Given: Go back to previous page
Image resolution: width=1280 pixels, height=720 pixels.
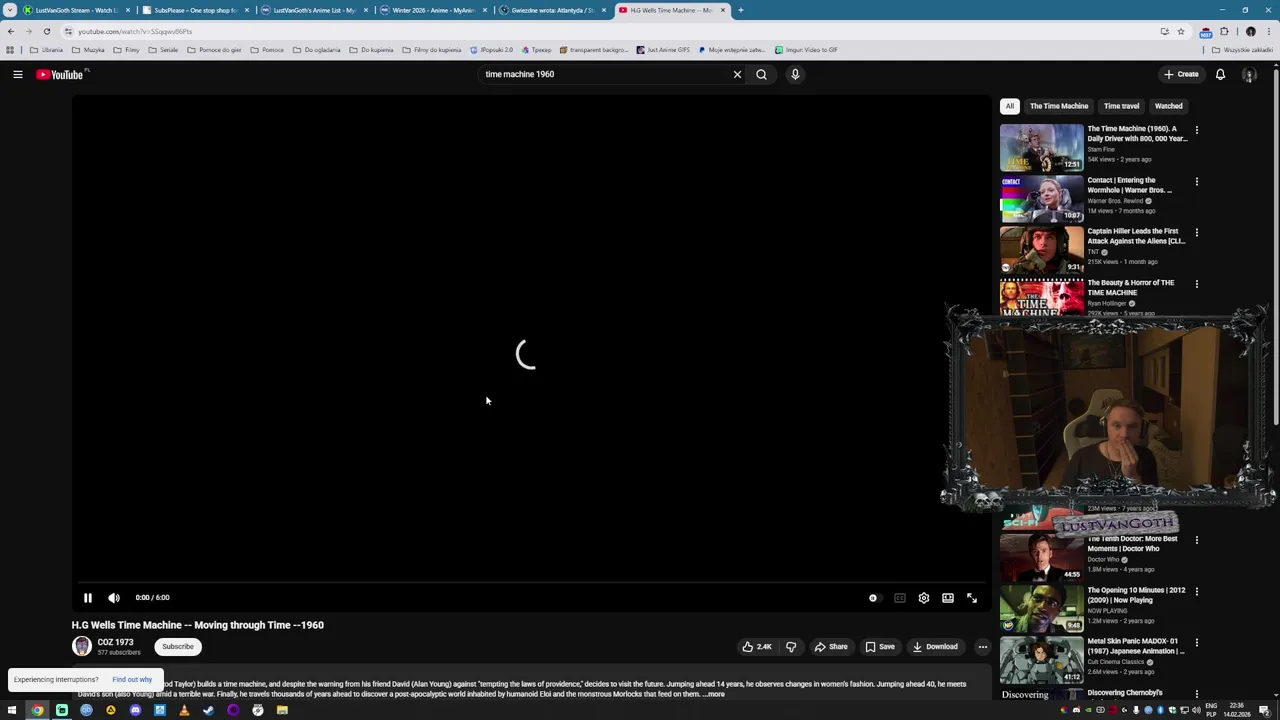Looking at the screenshot, I should (10, 31).
